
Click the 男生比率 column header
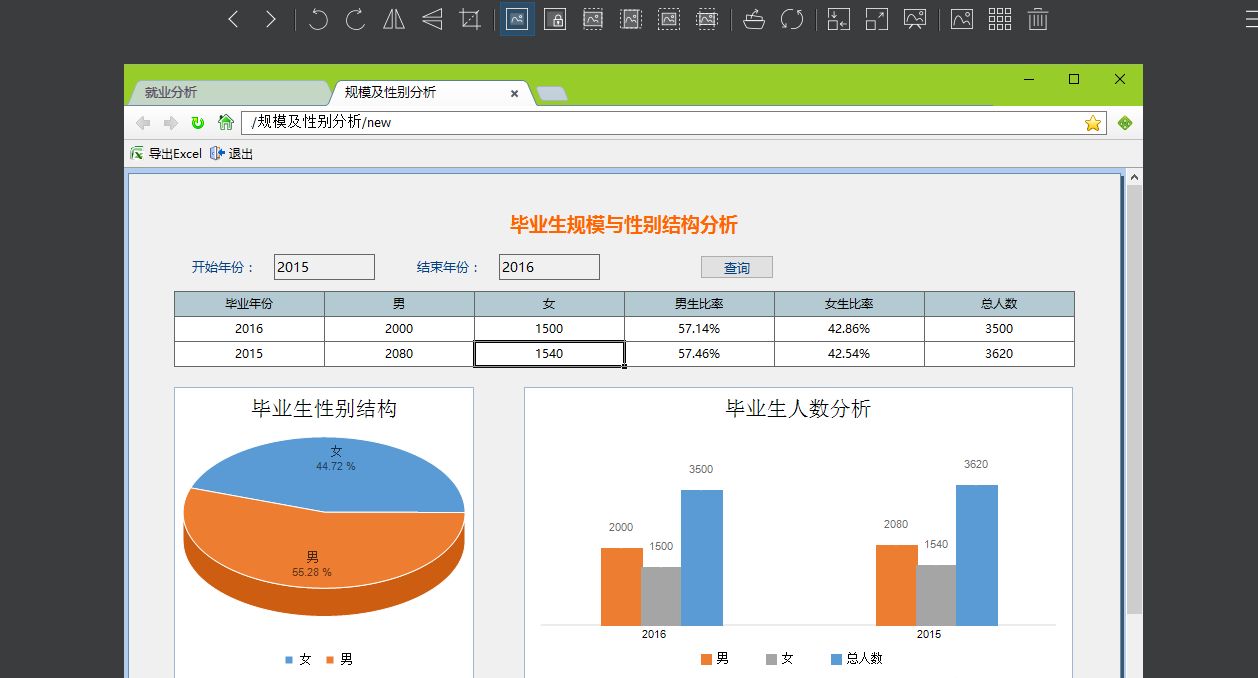[x=699, y=304]
